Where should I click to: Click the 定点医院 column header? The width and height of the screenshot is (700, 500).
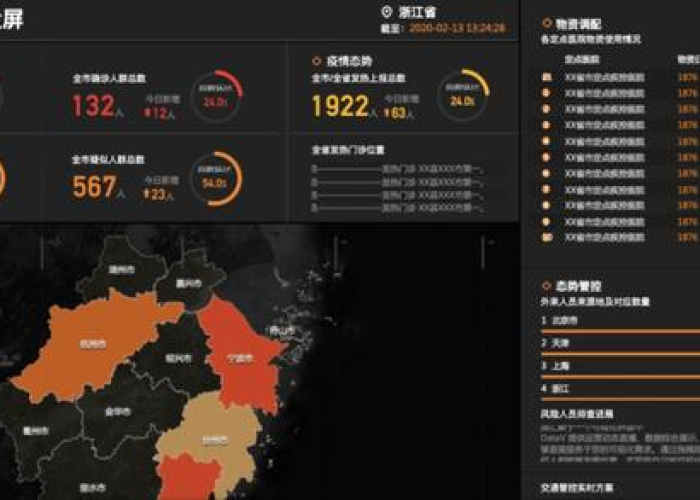click(582, 59)
